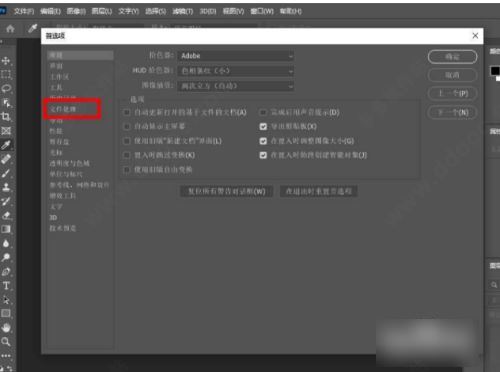Open the 图像插值 dropdown list

(236, 86)
